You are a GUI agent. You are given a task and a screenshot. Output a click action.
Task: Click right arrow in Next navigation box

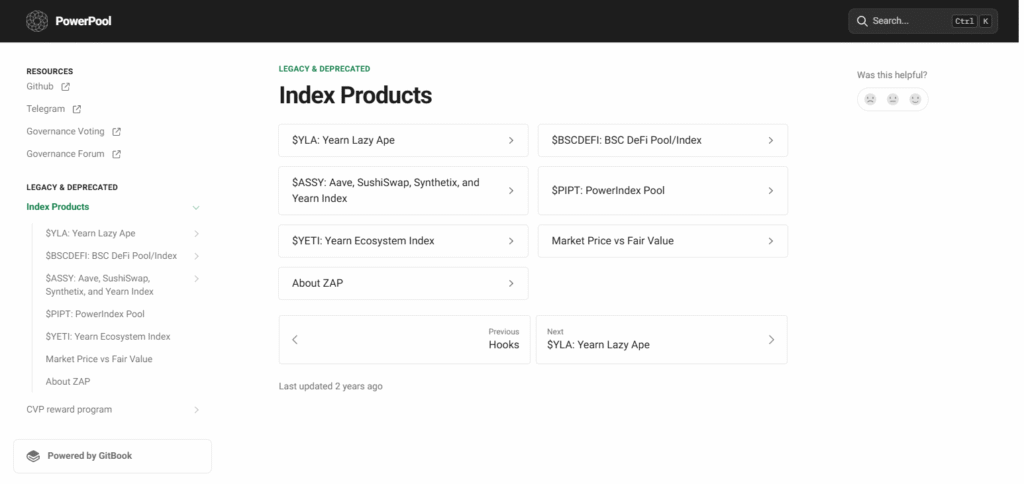(x=771, y=340)
